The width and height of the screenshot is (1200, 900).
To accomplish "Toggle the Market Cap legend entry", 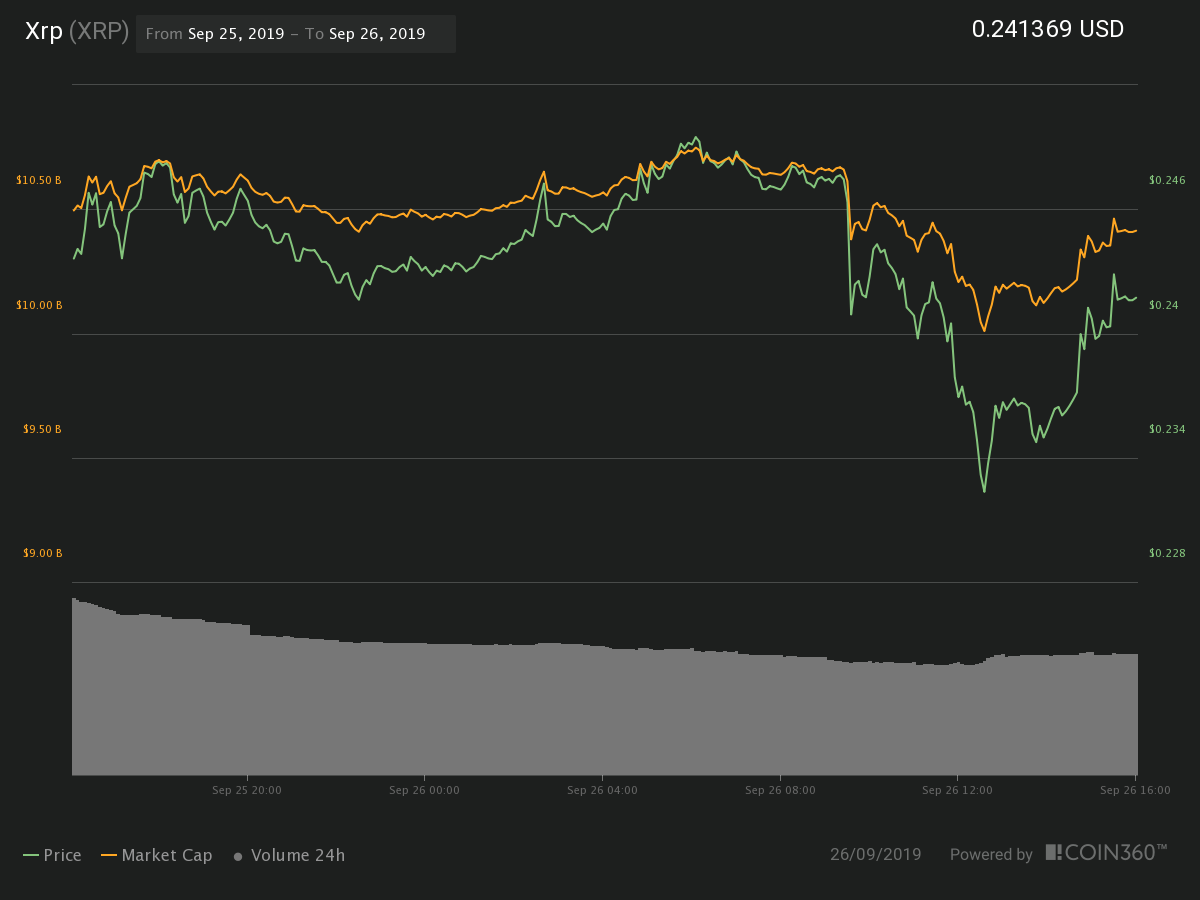I will (x=155, y=855).
